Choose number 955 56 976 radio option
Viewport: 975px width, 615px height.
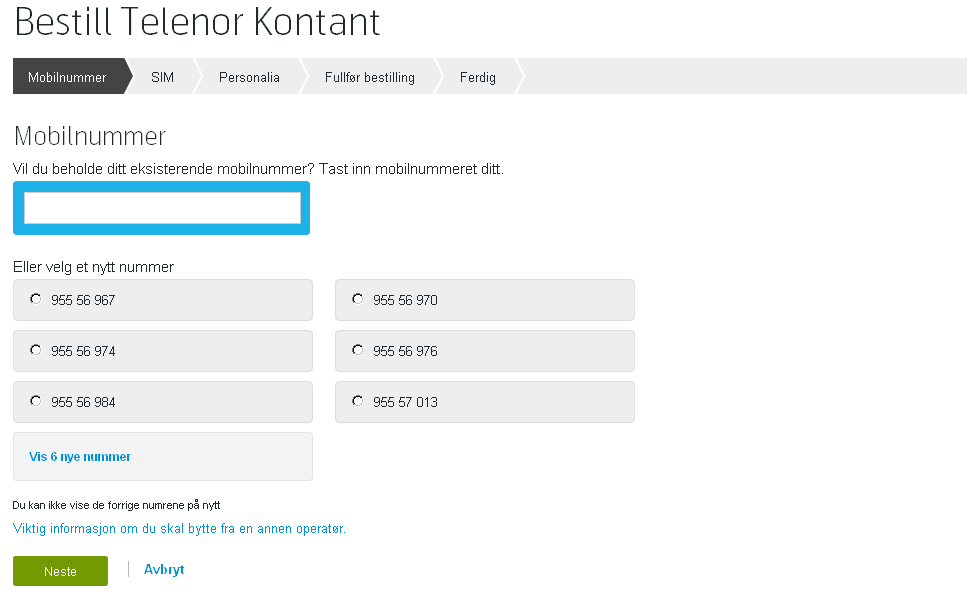tap(358, 350)
